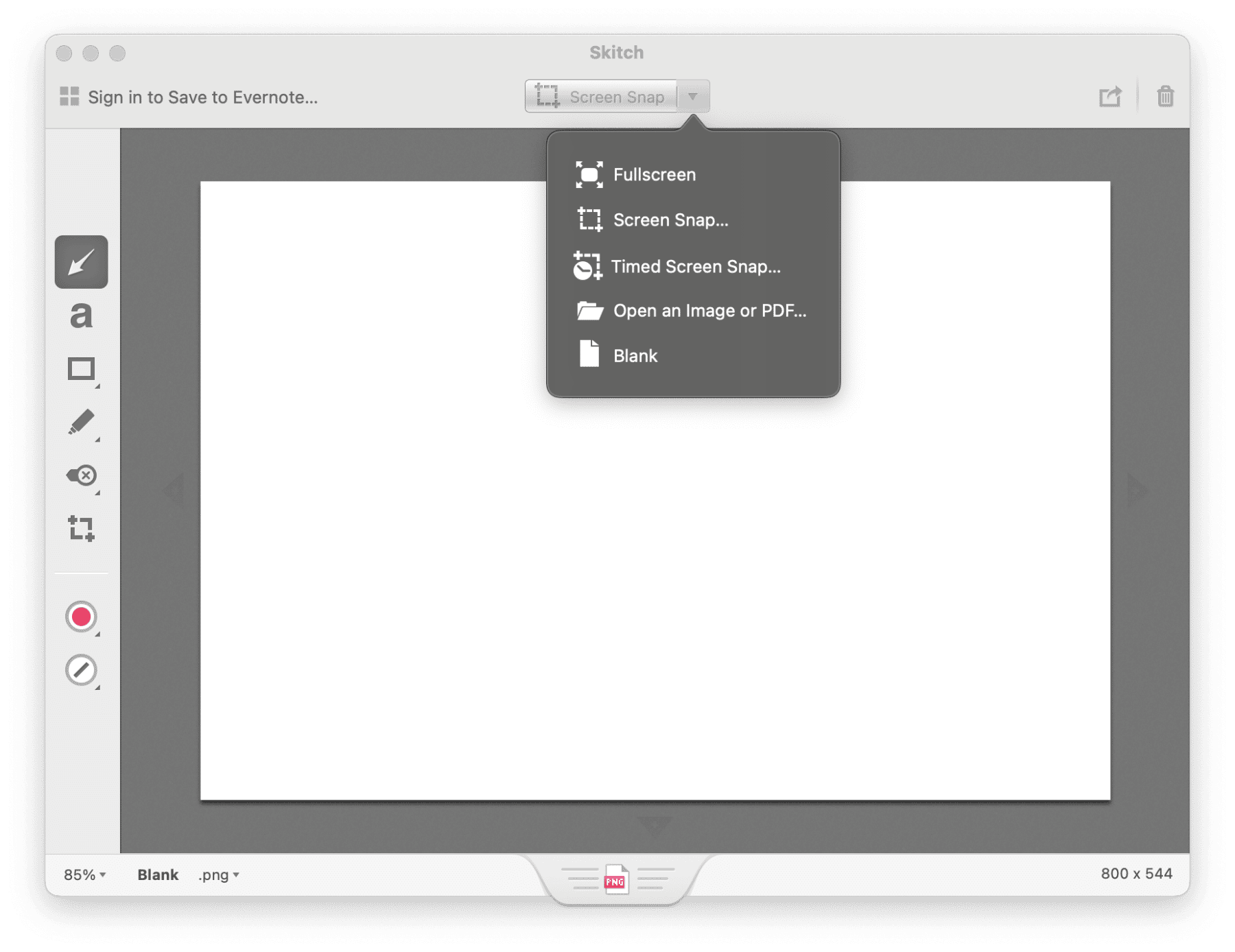Create a Blank canvas from the menu
The image size is (1235, 952).
635,355
